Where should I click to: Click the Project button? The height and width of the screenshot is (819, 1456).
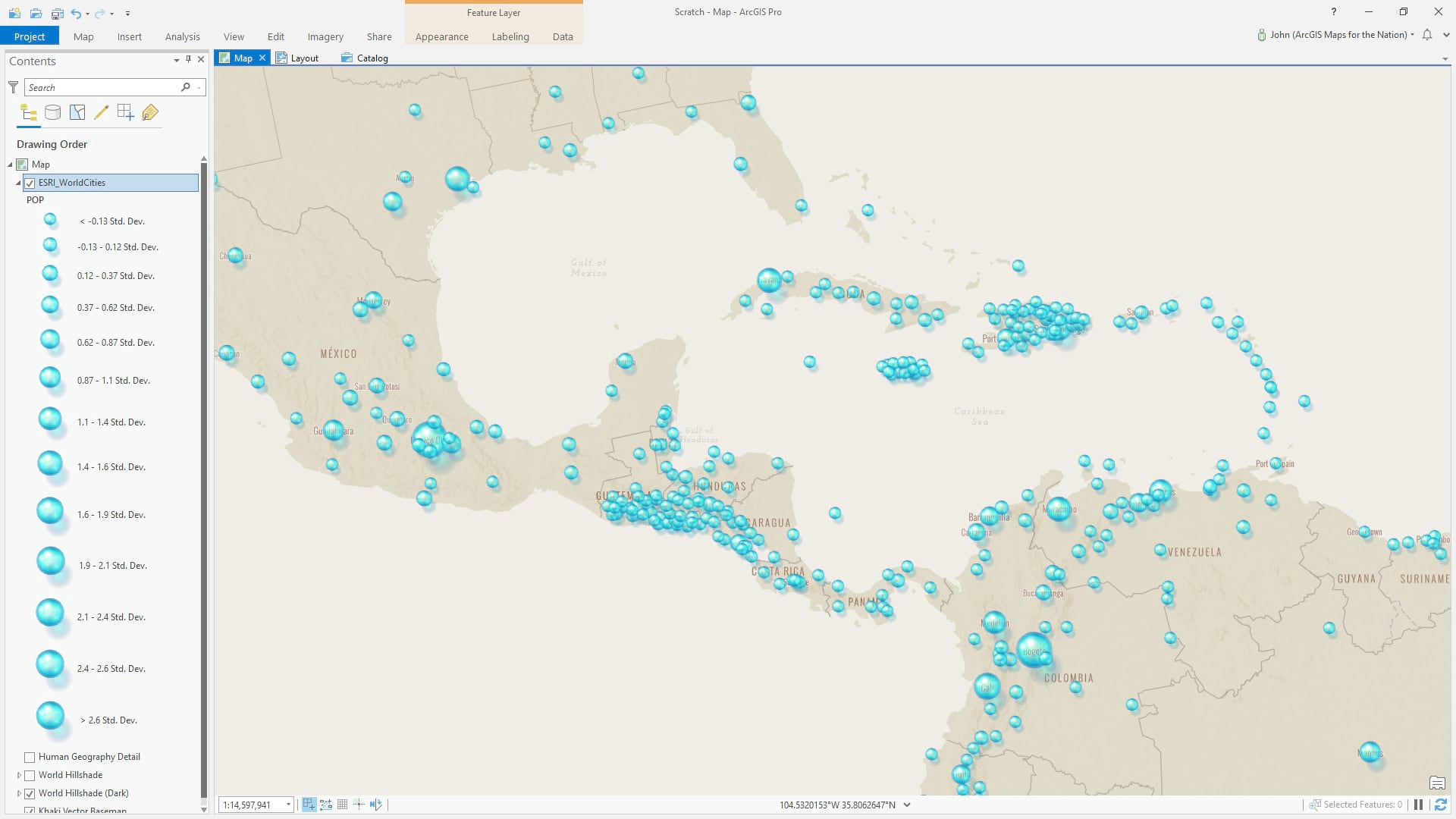[x=29, y=36]
